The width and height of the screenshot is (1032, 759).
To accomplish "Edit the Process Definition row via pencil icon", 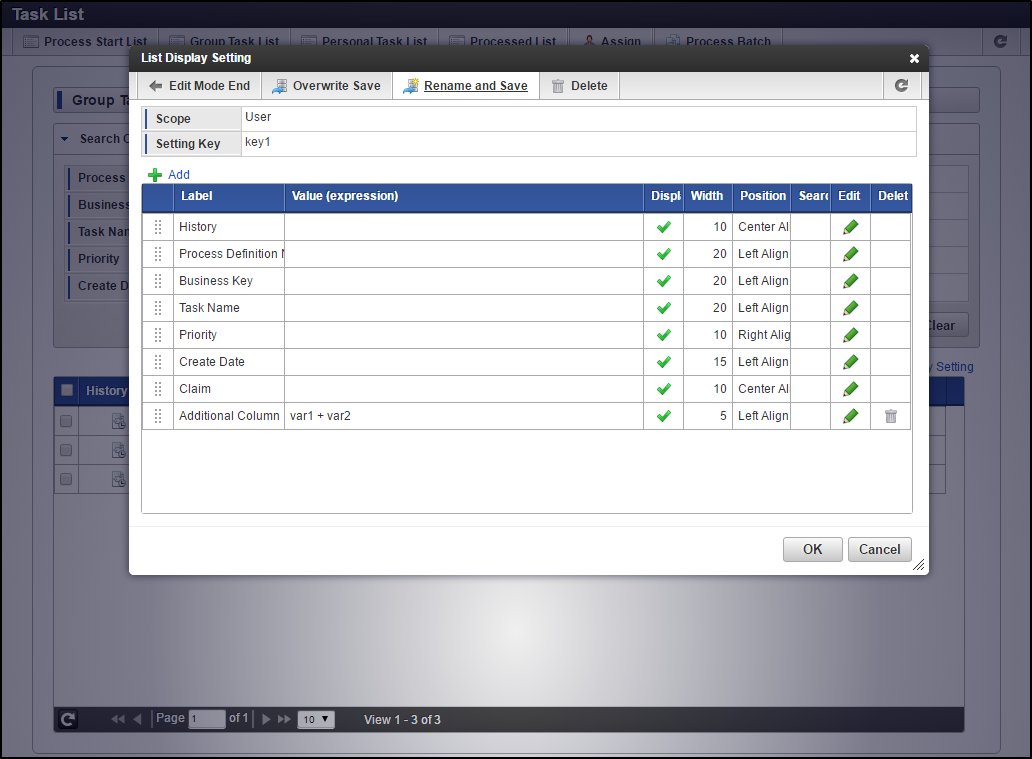I will pos(850,254).
